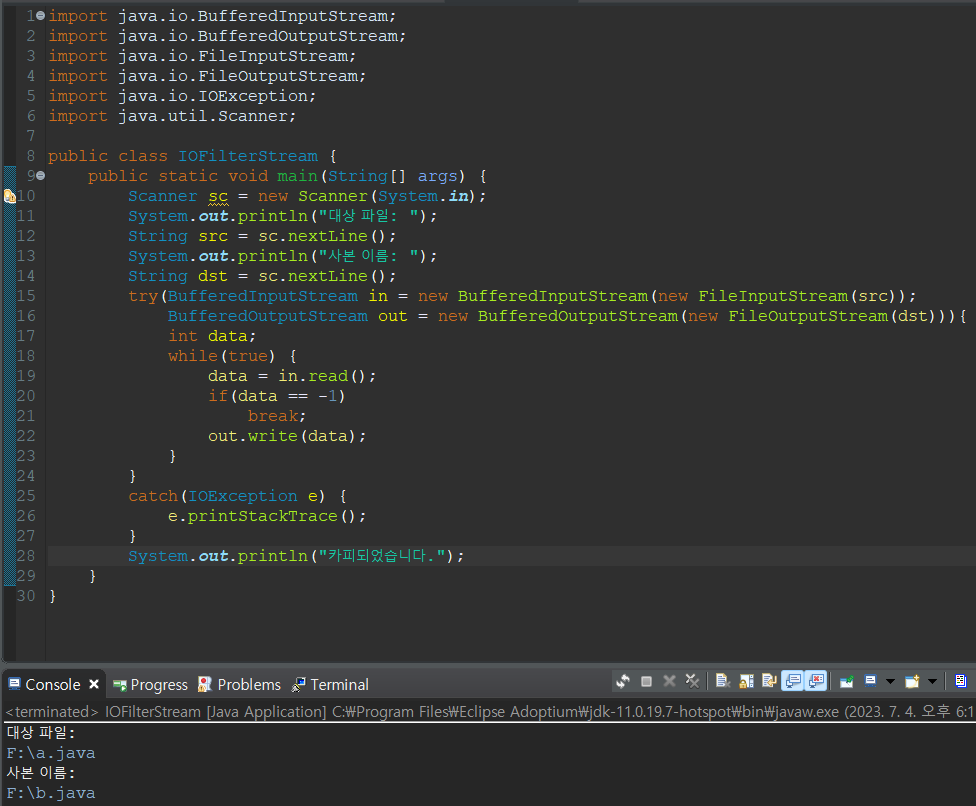The width and height of the screenshot is (976, 806).
Task: Click 'in.read()' on line 19
Action: tap(323, 375)
